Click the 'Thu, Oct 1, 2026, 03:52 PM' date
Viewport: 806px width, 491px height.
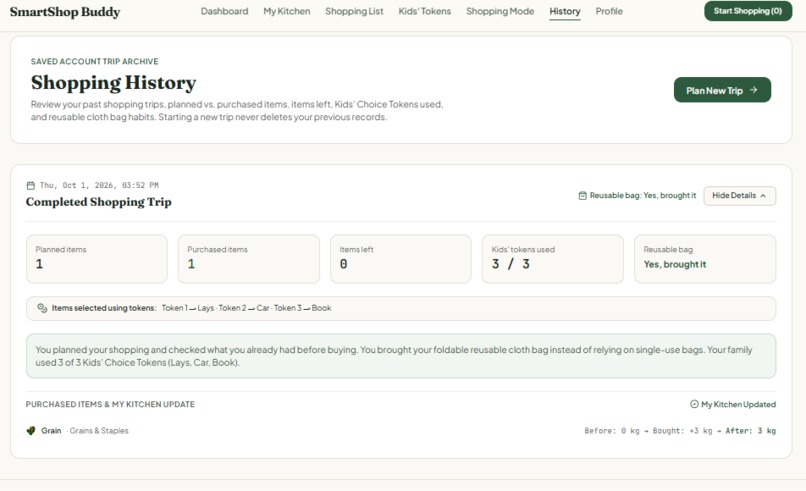click(99, 185)
